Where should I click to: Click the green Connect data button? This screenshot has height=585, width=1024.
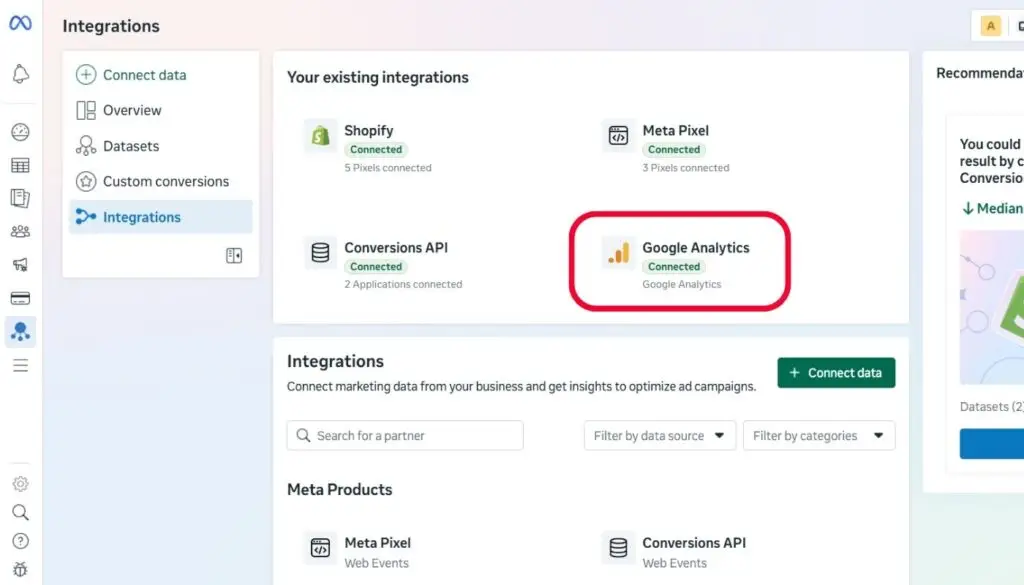[836, 373]
